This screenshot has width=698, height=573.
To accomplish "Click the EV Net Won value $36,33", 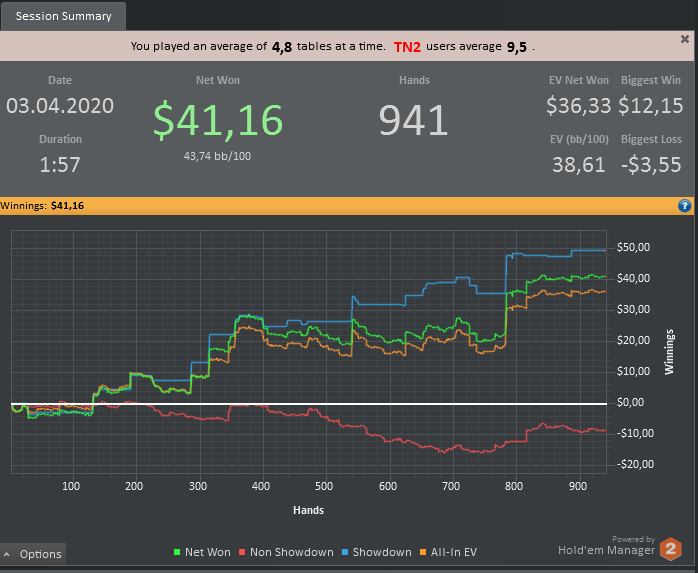I will tap(578, 106).
